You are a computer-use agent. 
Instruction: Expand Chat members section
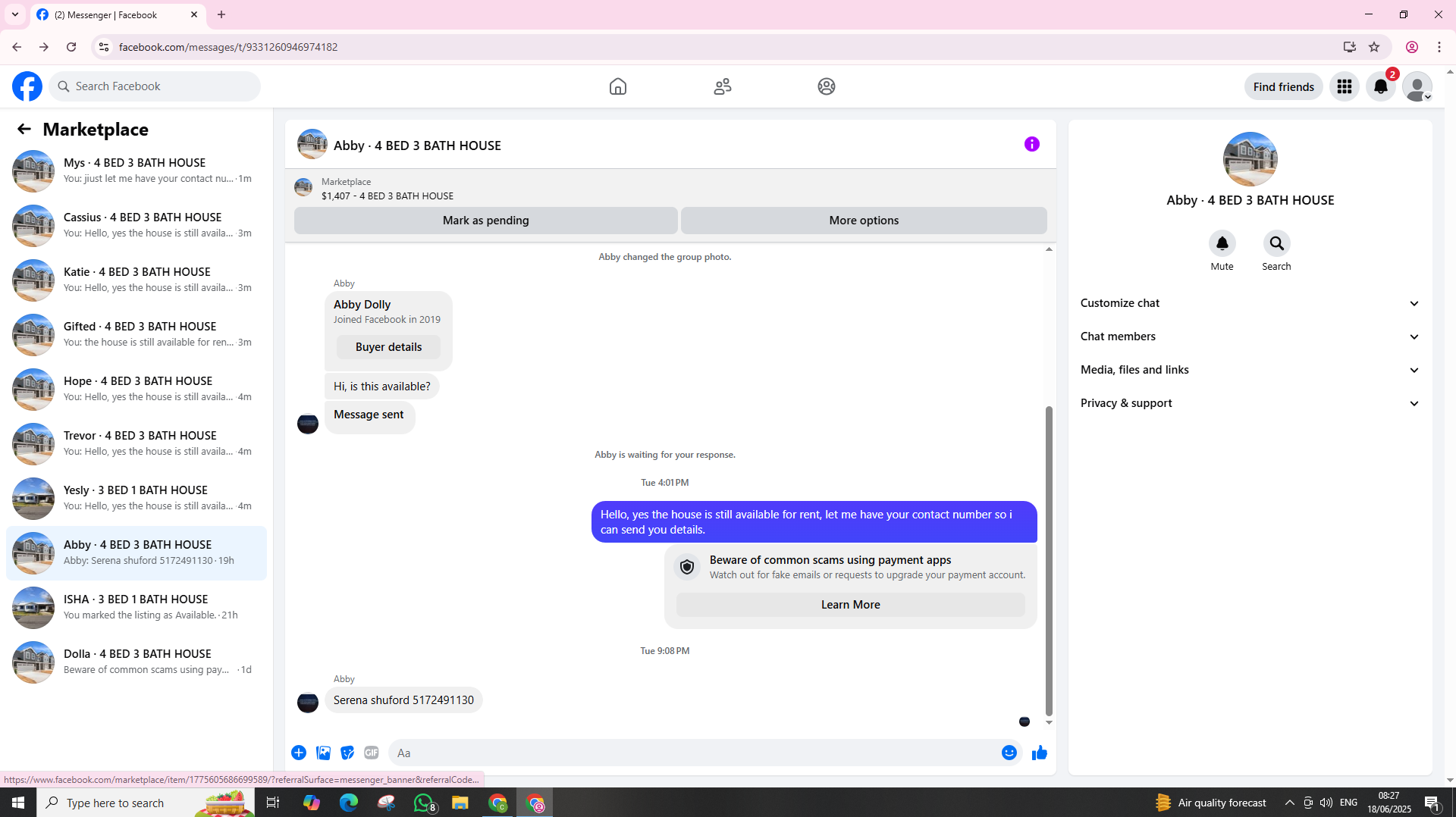tap(1250, 337)
